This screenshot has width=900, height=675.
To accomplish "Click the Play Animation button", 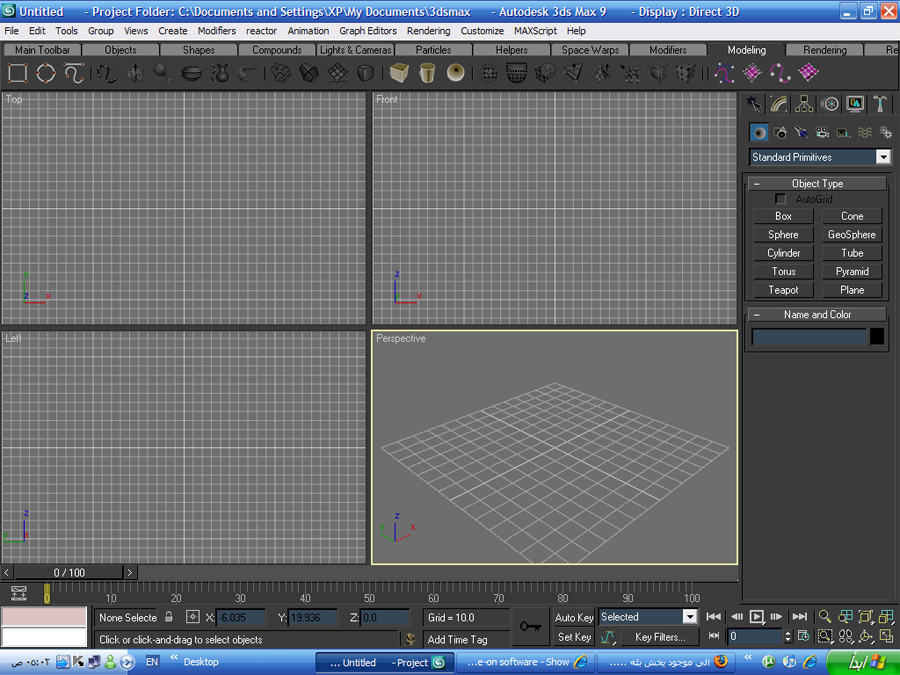I will [x=757, y=617].
